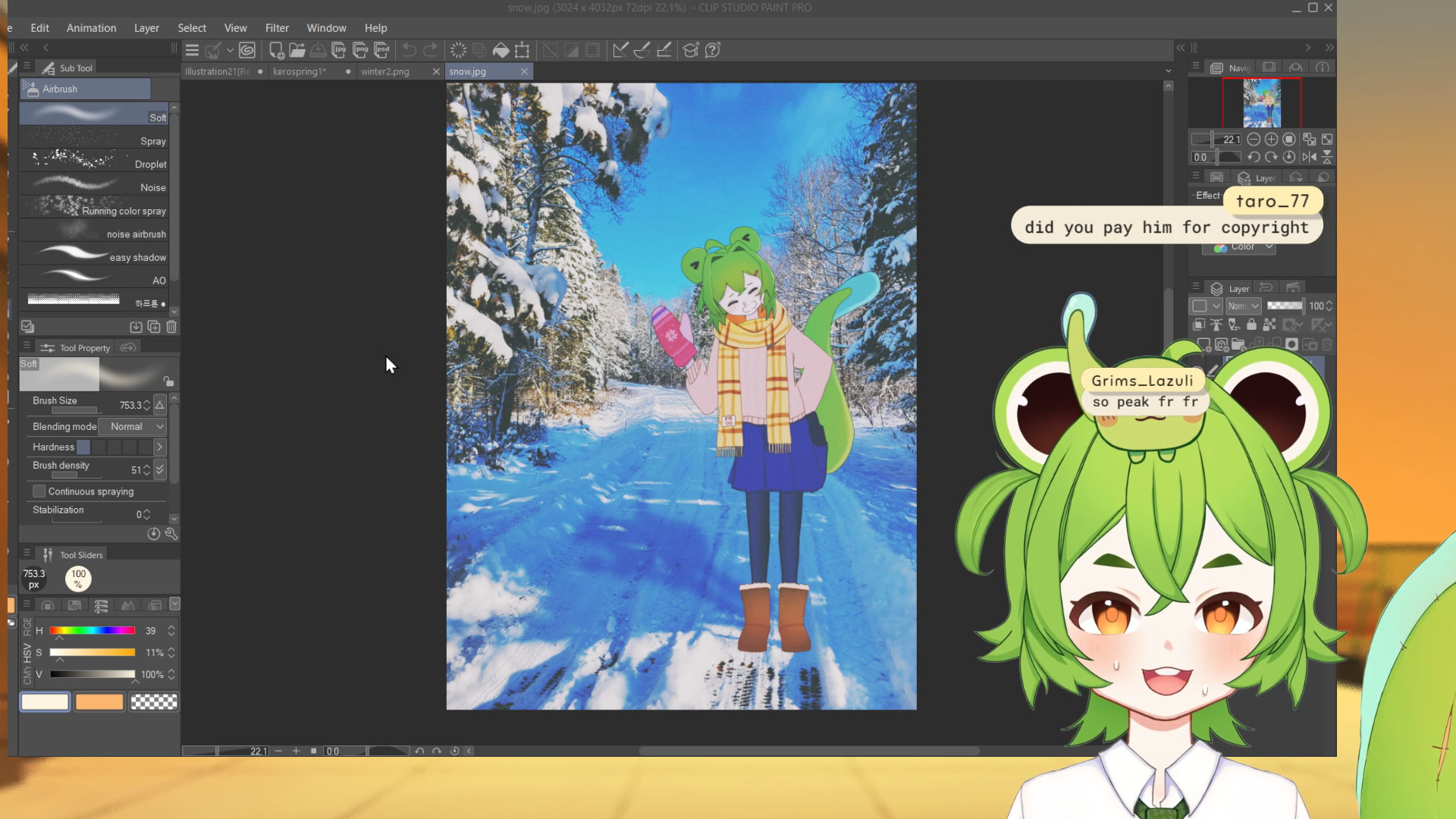Flip canvas horizontally in Navigator
The image size is (1456, 819).
[x=1310, y=157]
